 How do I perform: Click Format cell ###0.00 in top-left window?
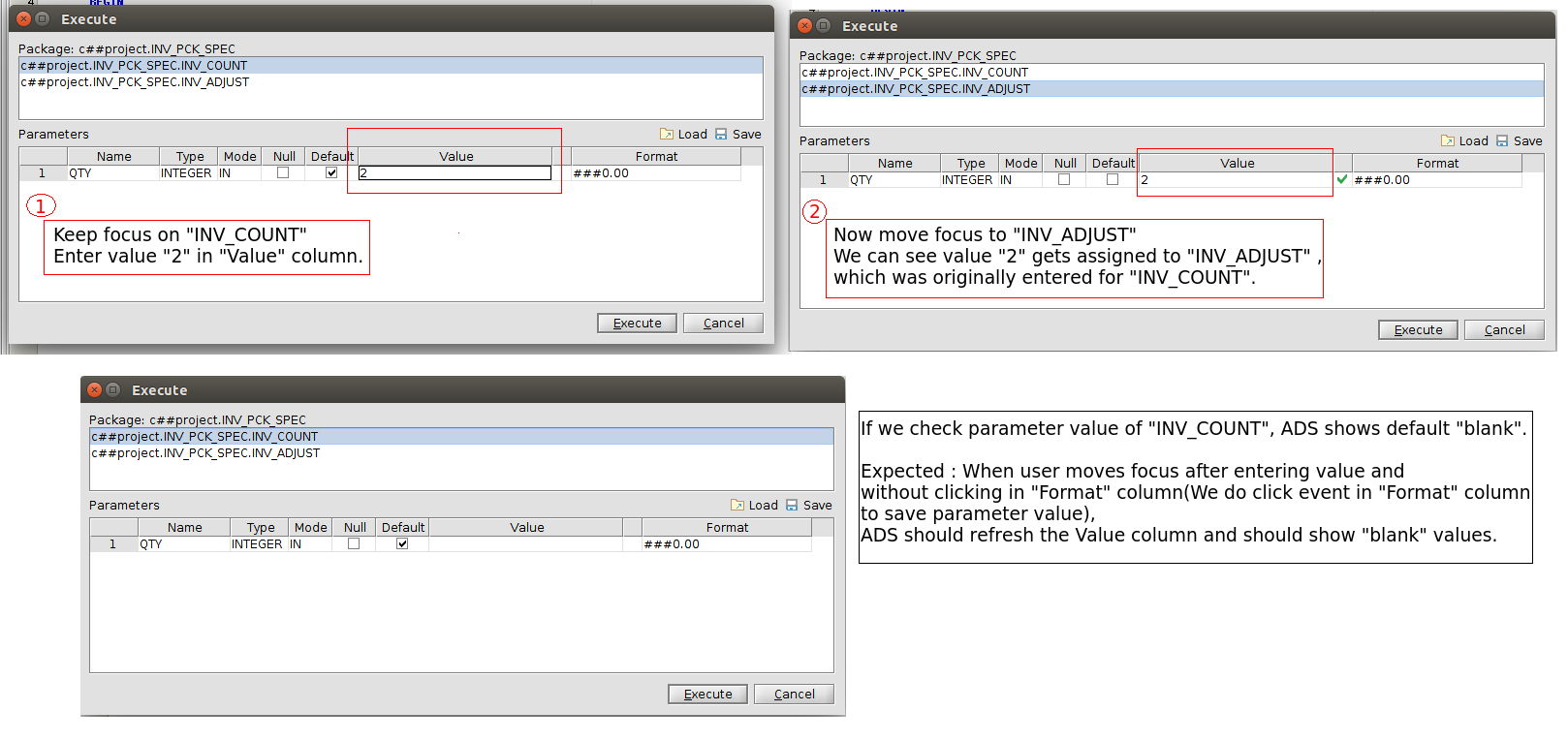[x=656, y=172]
